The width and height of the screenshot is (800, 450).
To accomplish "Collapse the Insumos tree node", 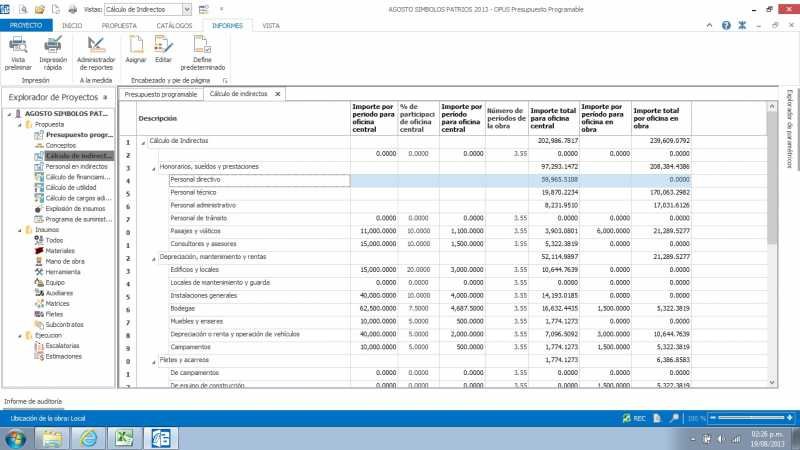I will (19, 229).
